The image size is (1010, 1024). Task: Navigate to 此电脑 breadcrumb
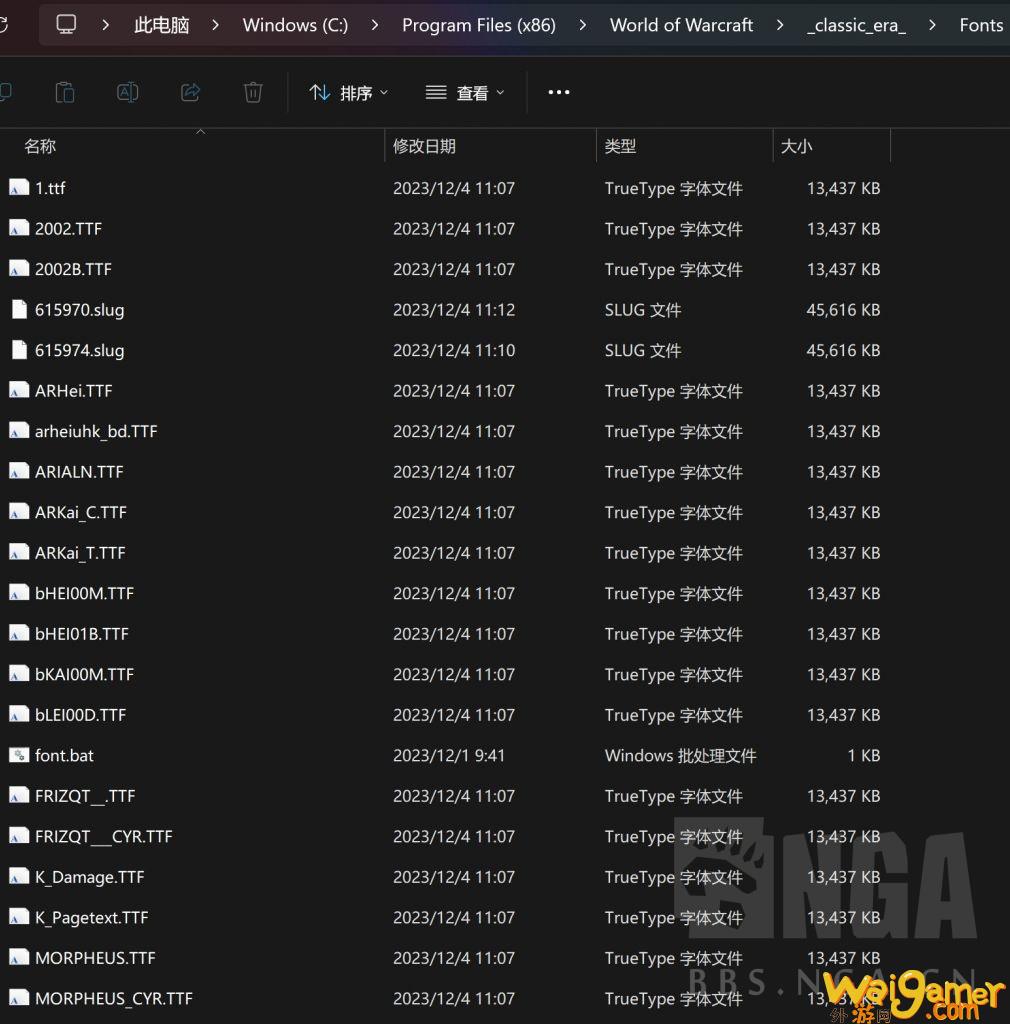click(x=161, y=25)
